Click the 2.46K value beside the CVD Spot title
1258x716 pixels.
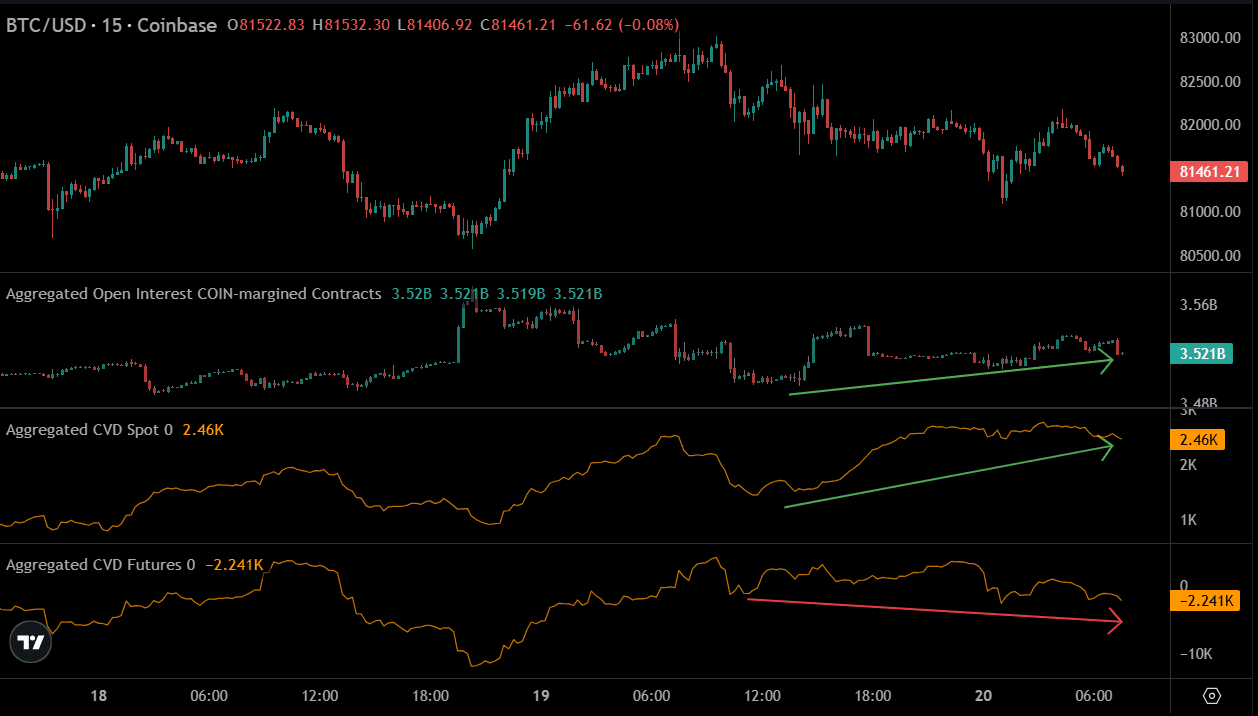(x=202, y=430)
